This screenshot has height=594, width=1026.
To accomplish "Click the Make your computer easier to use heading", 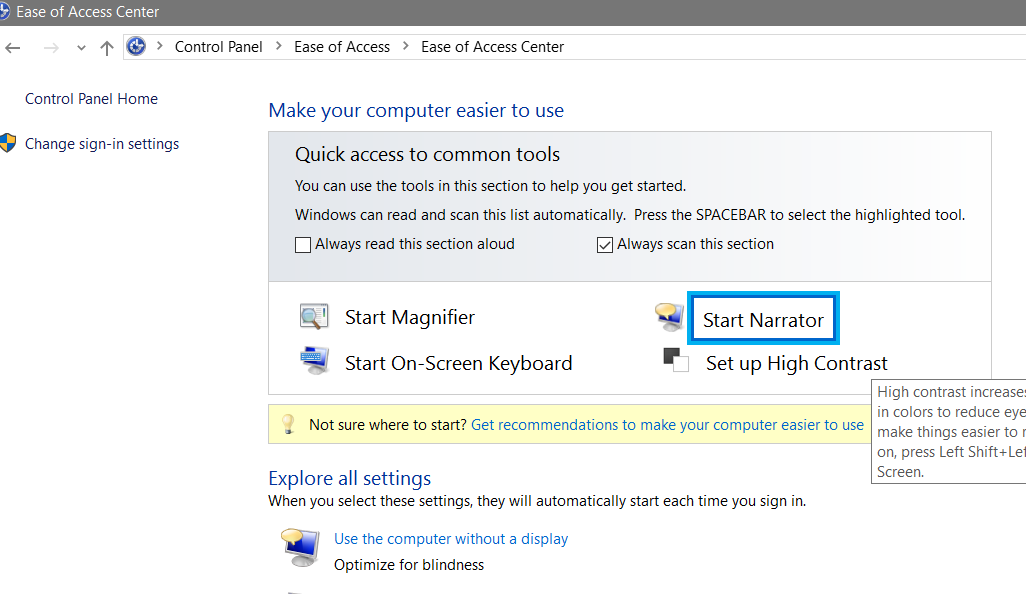I will [x=416, y=110].
